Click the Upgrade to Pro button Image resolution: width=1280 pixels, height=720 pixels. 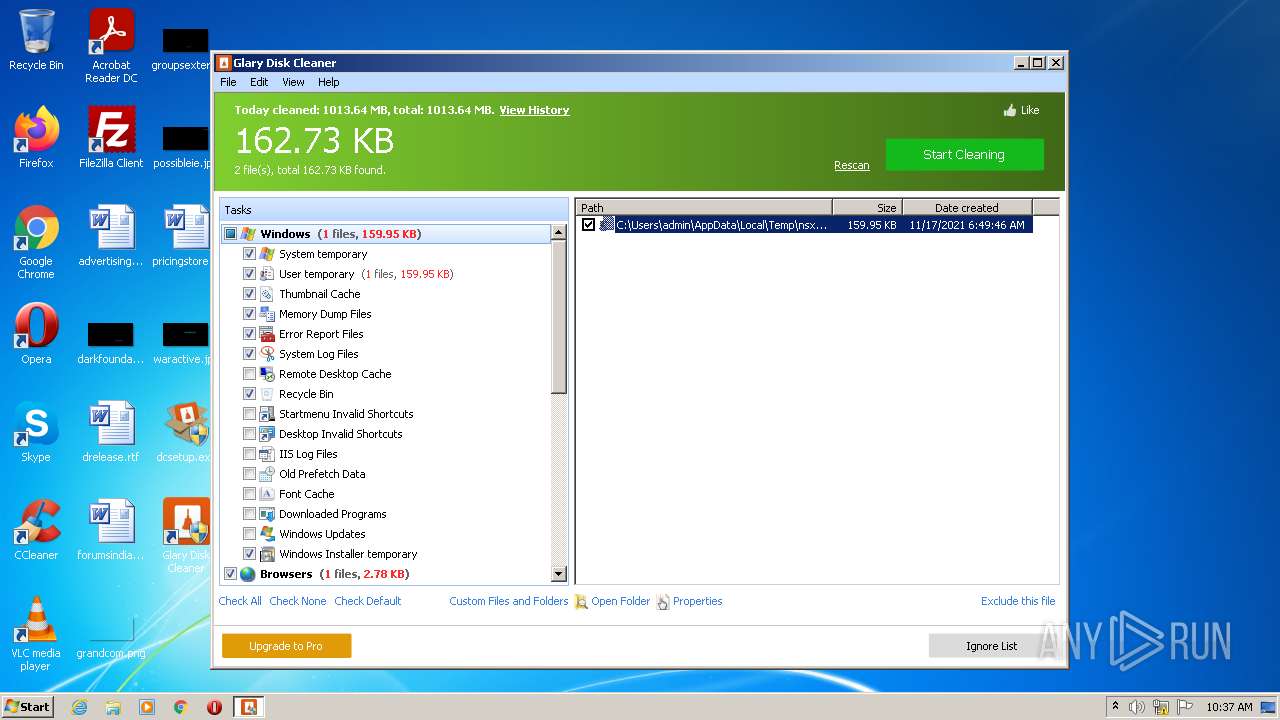[x=286, y=646]
